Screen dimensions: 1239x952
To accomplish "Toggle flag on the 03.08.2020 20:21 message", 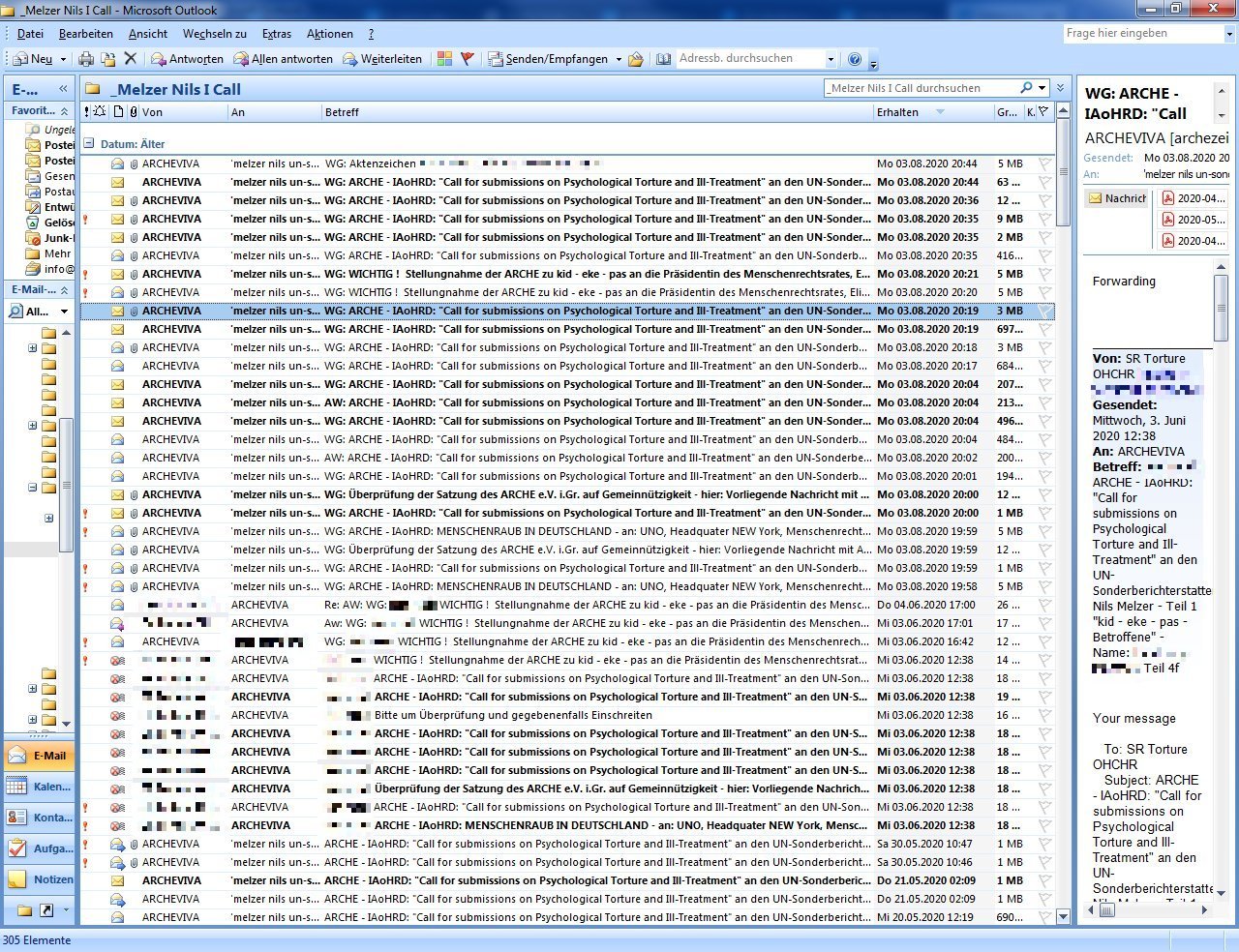I will click(1044, 275).
